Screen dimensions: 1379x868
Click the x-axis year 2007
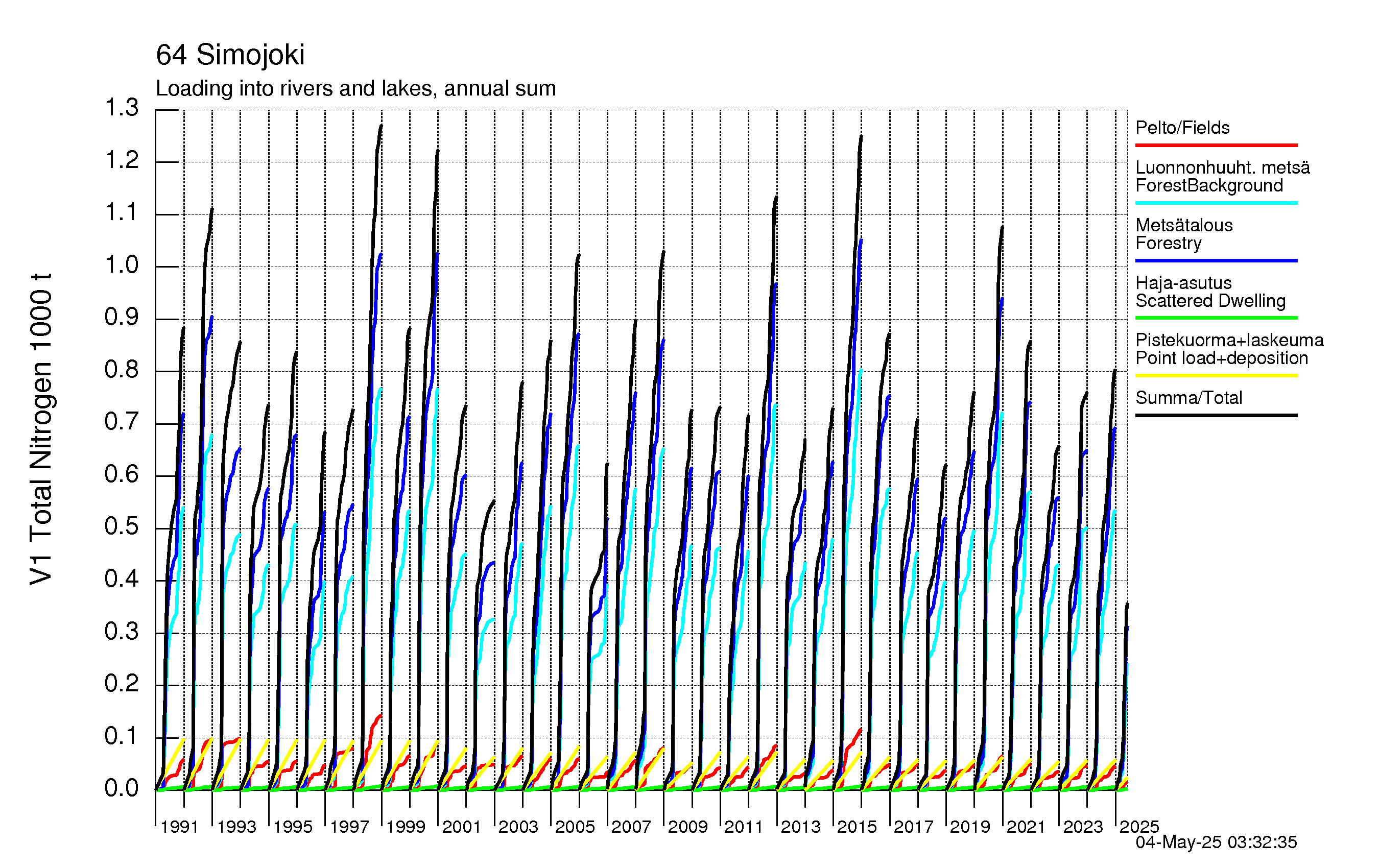click(631, 827)
